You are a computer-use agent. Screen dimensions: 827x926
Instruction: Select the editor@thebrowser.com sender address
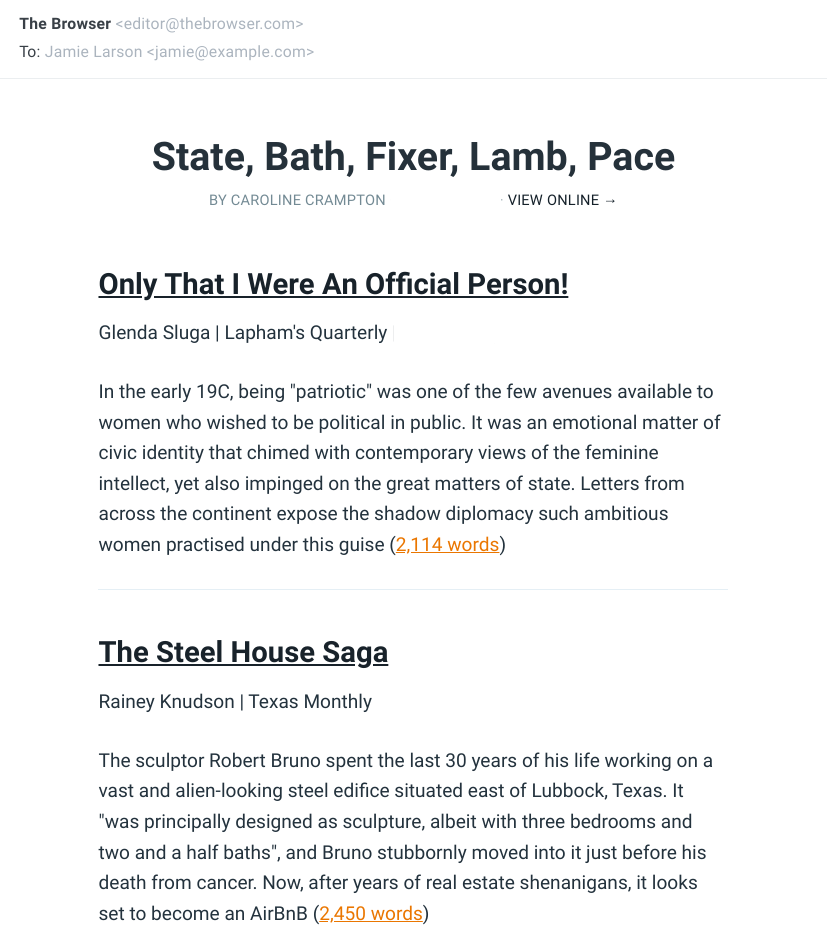209,24
